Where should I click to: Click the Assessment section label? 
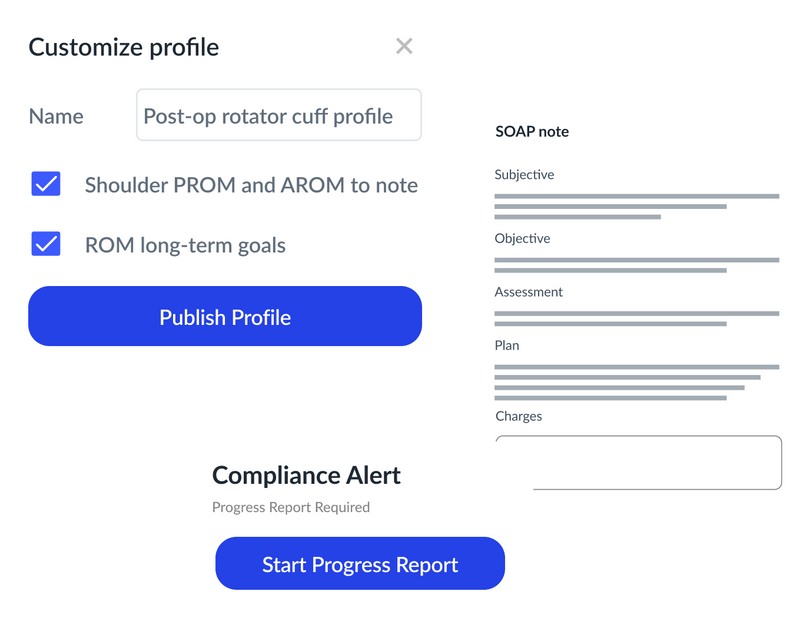tap(527, 291)
